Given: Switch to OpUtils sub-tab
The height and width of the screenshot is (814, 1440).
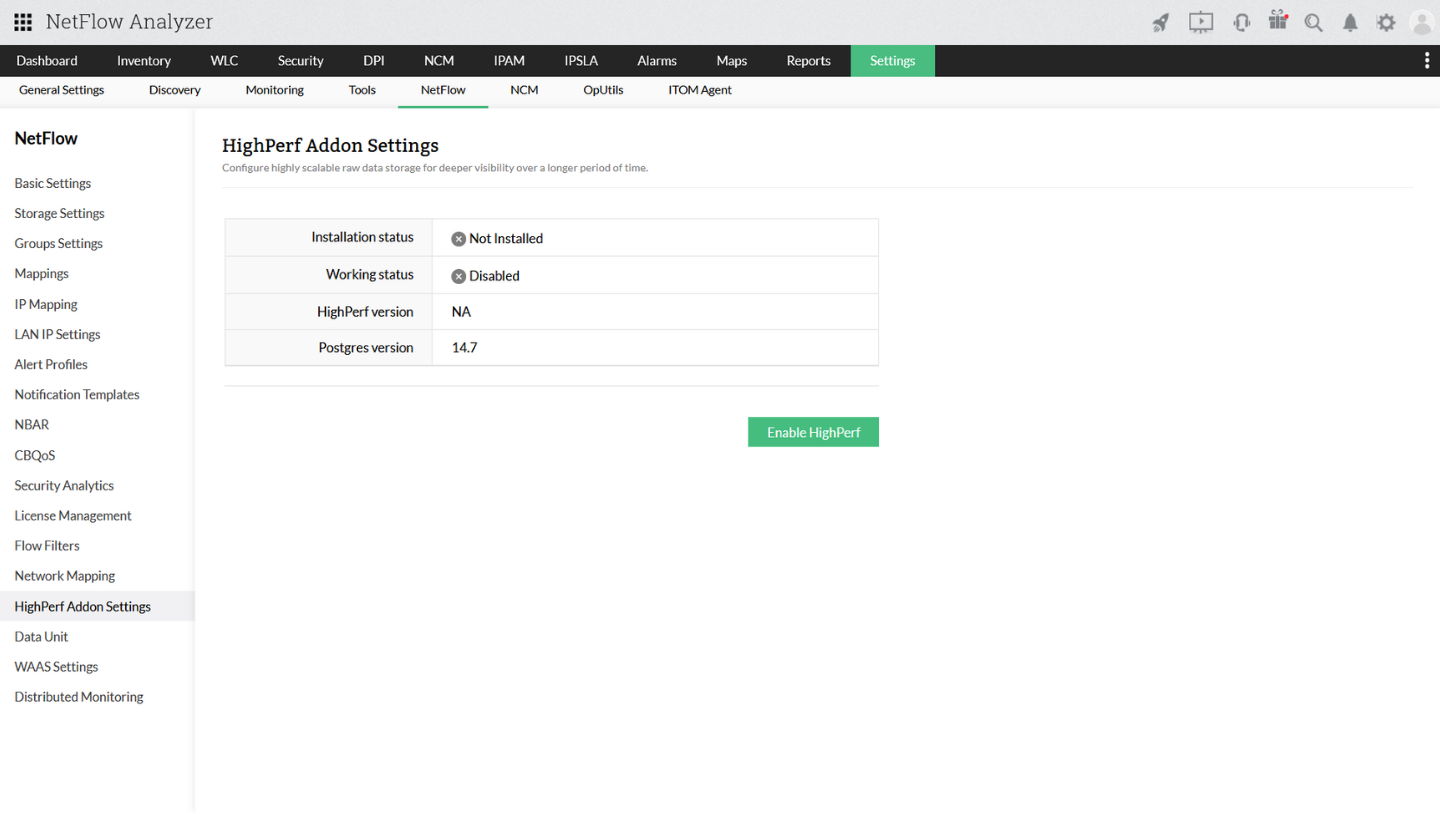Looking at the screenshot, I should click(604, 90).
